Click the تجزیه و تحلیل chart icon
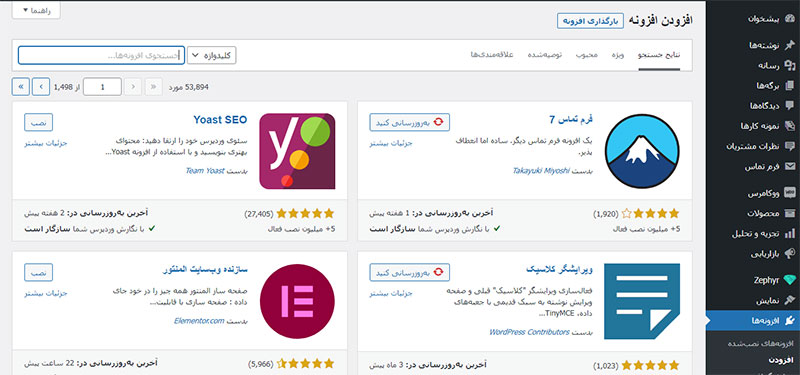The width and height of the screenshot is (800, 375). coord(790,234)
